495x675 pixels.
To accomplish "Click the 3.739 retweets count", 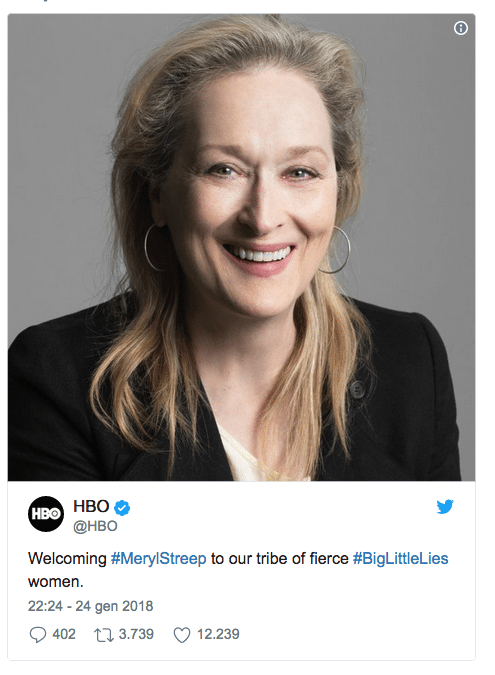I will click(x=136, y=634).
